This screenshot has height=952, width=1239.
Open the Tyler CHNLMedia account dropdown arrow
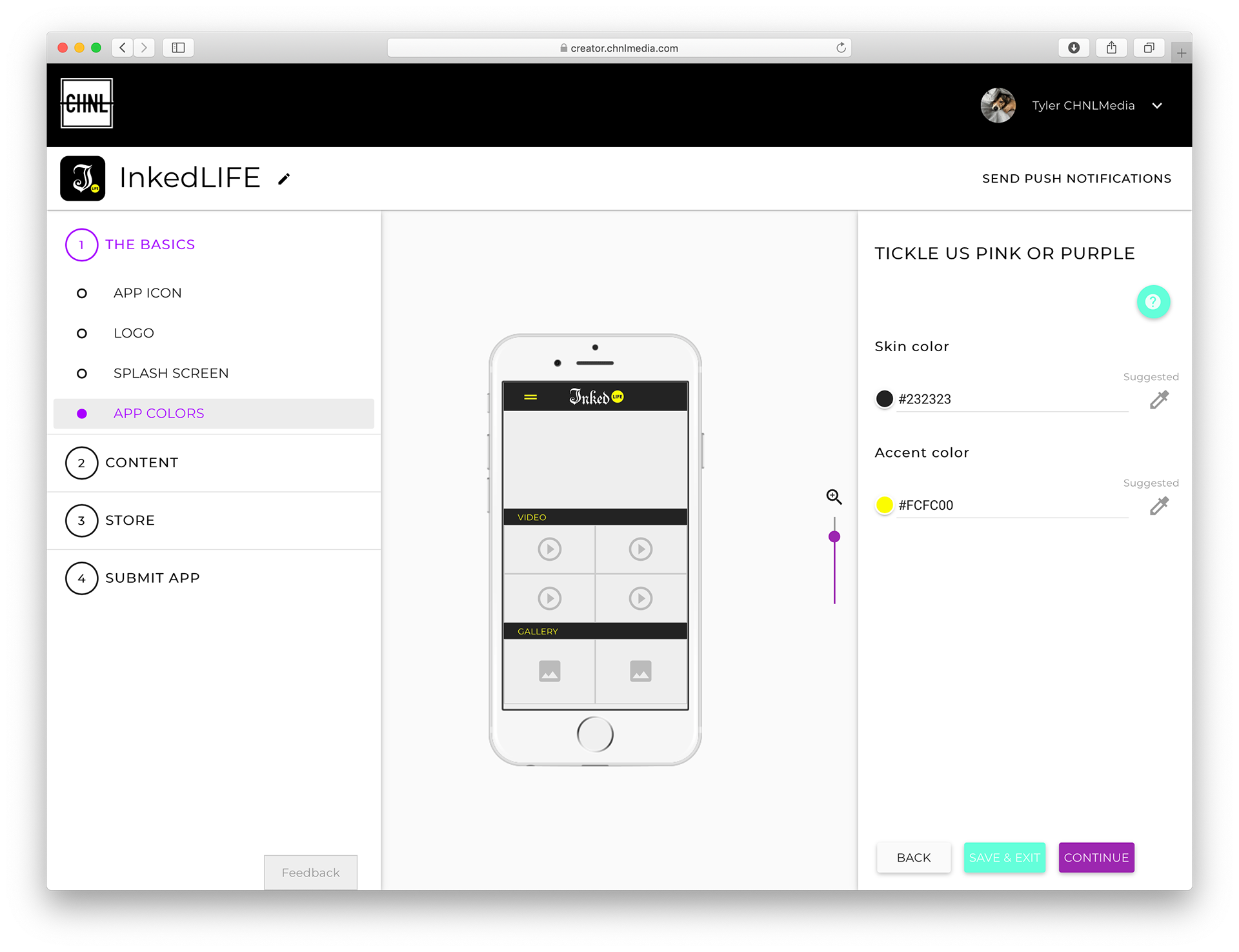coord(1157,105)
